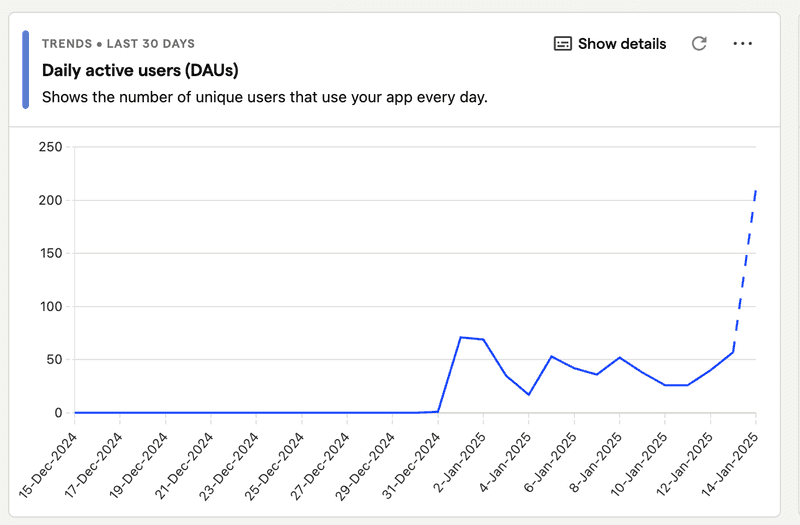800x525 pixels.
Task: Click the 0 y-axis label
Action: [x=58, y=412]
